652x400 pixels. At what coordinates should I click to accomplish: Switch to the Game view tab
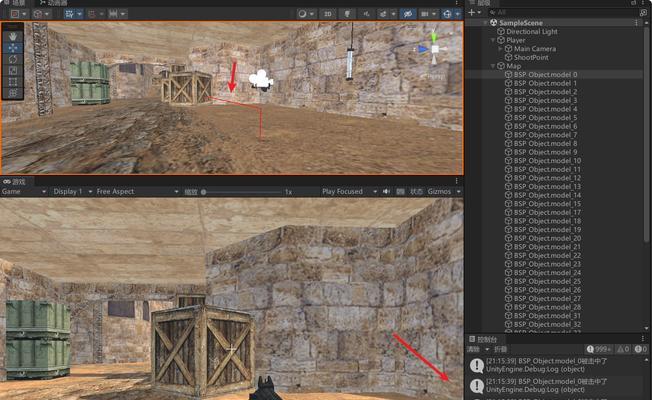pos(15,182)
